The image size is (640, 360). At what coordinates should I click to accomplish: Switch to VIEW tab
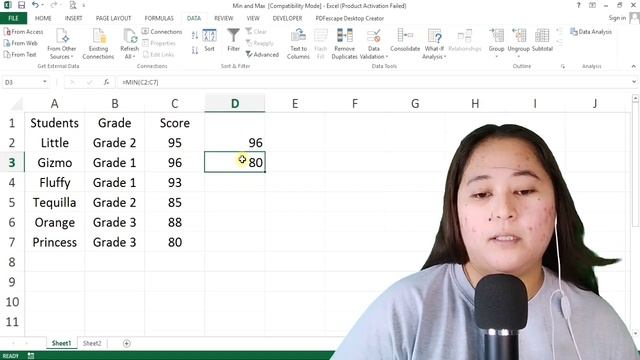tap(253, 18)
